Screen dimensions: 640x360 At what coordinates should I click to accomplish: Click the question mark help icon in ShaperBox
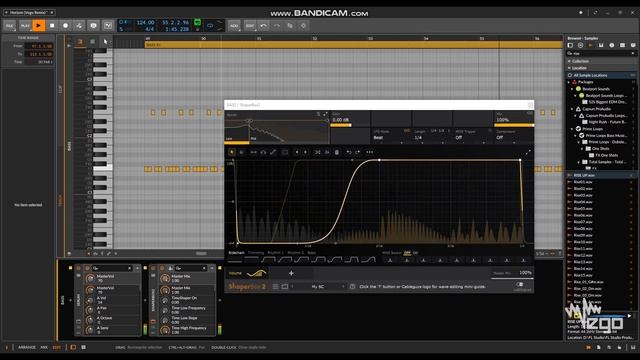352,287
